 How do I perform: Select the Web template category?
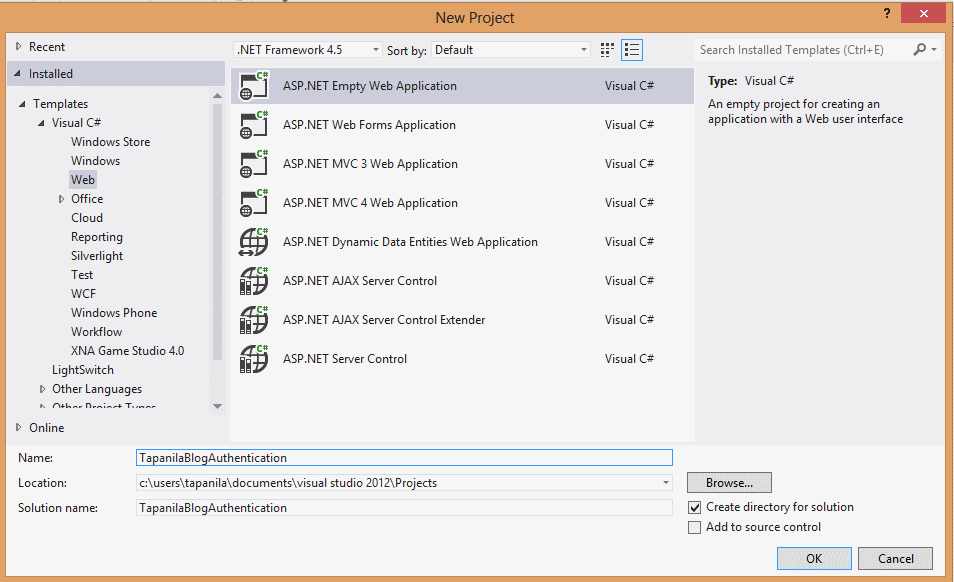83,179
